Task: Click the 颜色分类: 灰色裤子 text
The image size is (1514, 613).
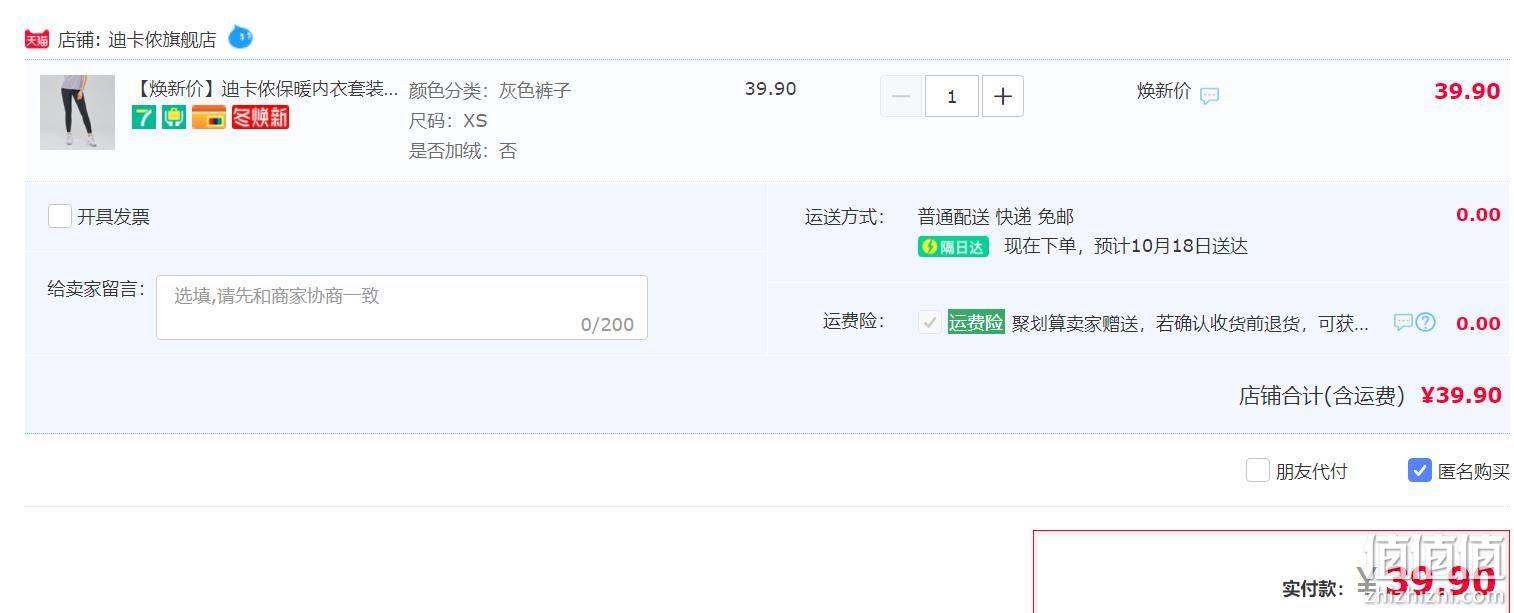Action: pos(490,91)
